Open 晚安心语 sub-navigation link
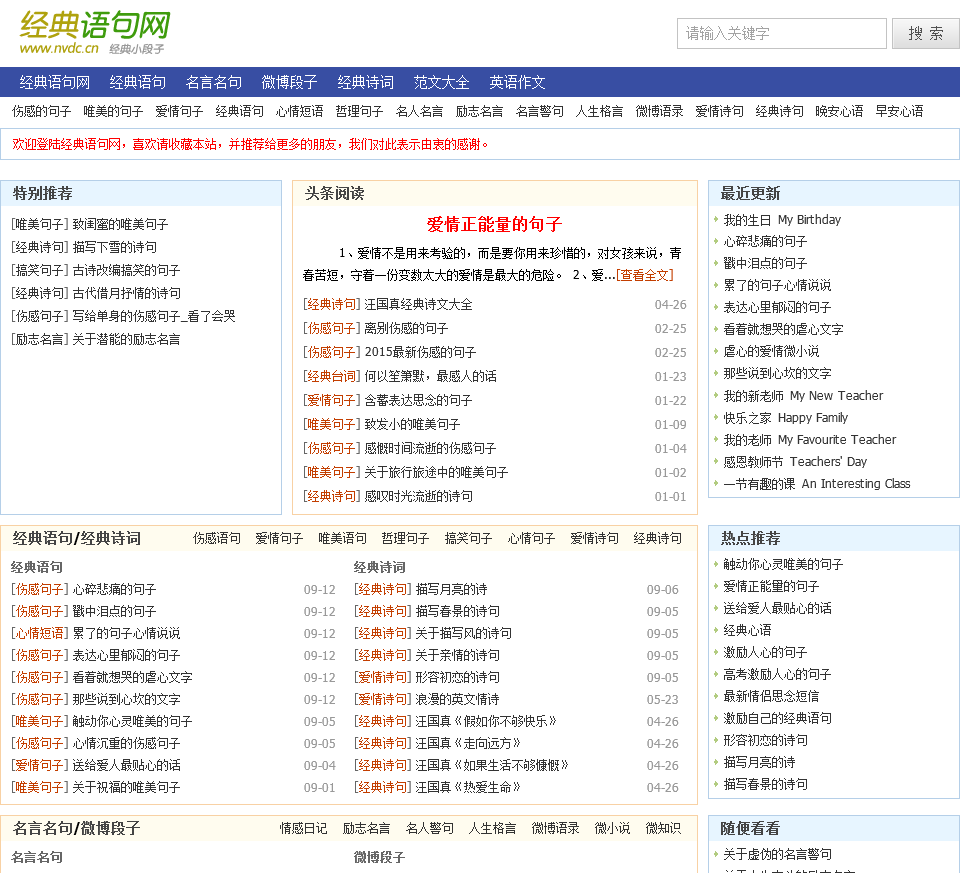960x873 pixels. [x=839, y=111]
